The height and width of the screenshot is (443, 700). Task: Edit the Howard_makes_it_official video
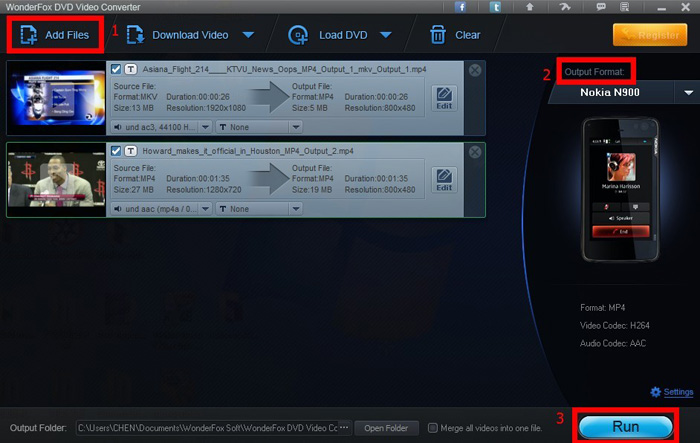click(x=444, y=180)
